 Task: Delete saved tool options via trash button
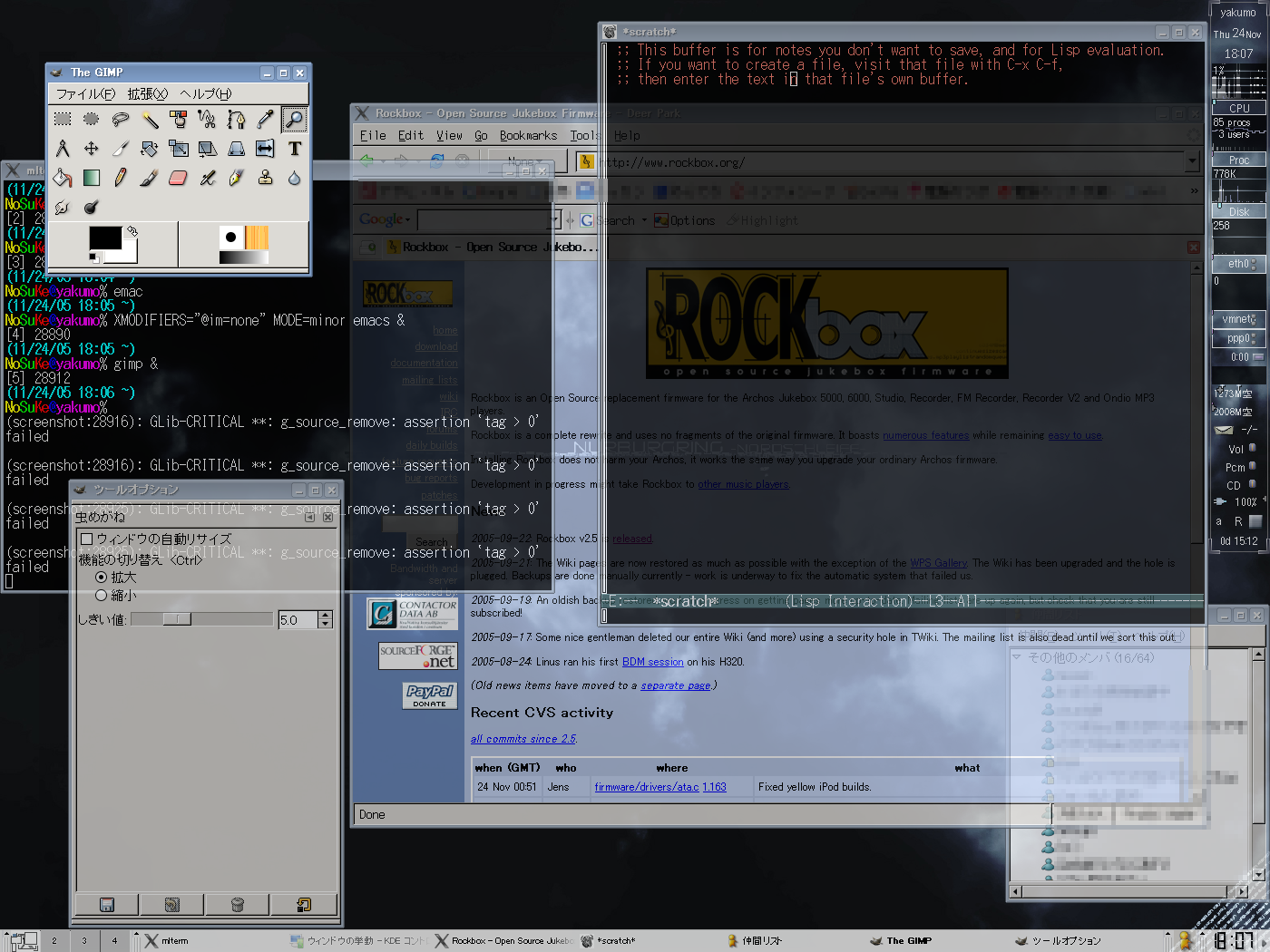[x=238, y=904]
